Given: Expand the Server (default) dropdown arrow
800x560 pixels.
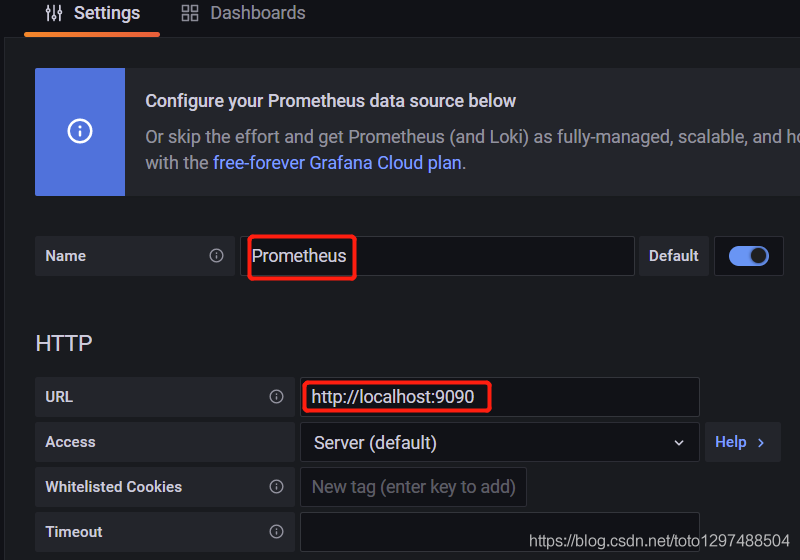Looking at the screenshot, I should pos(679,442).
